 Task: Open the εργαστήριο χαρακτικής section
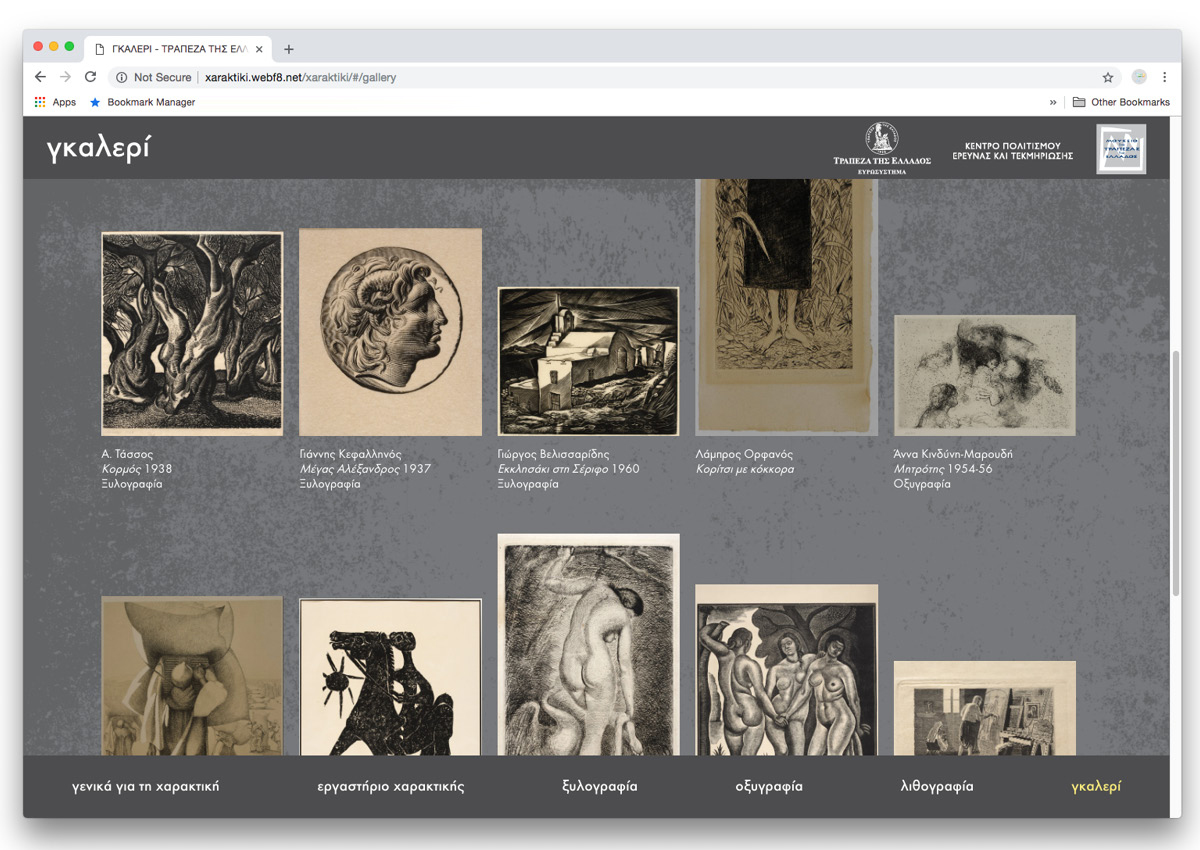click(391, 786)
